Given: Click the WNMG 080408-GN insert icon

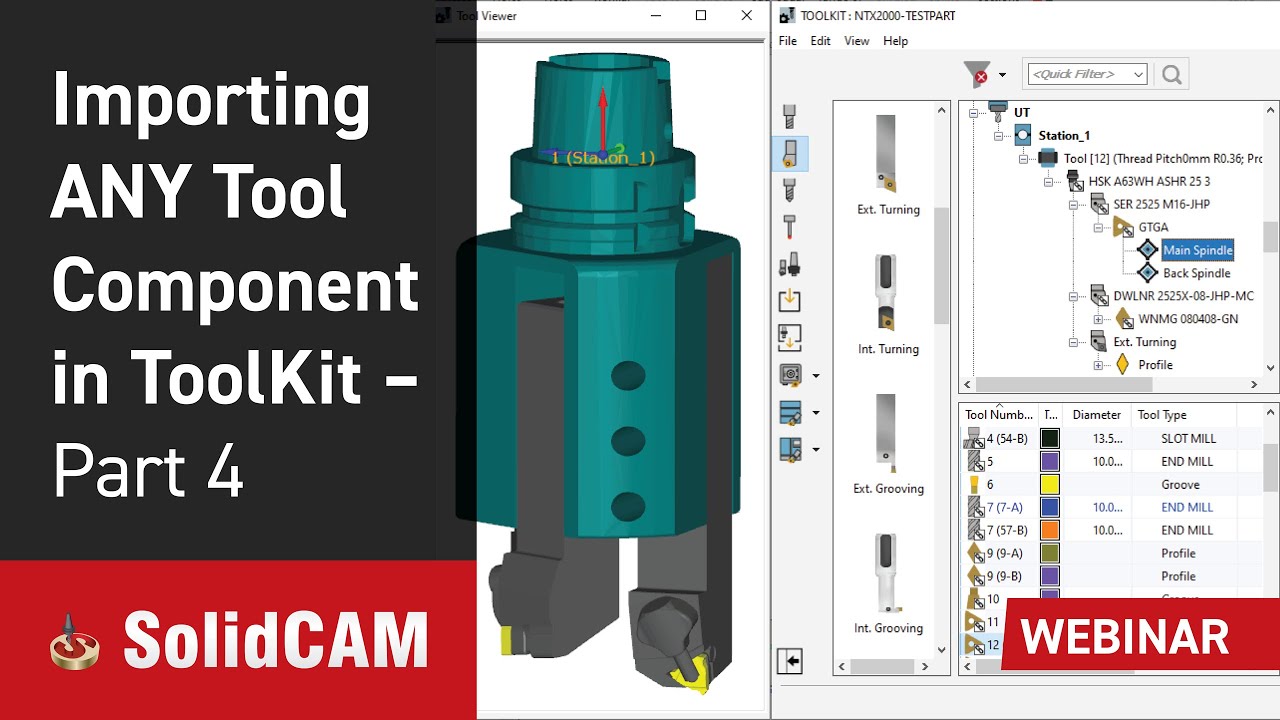Looking at the screenshot, I should pyautogui.click(x=1123, y=319).
